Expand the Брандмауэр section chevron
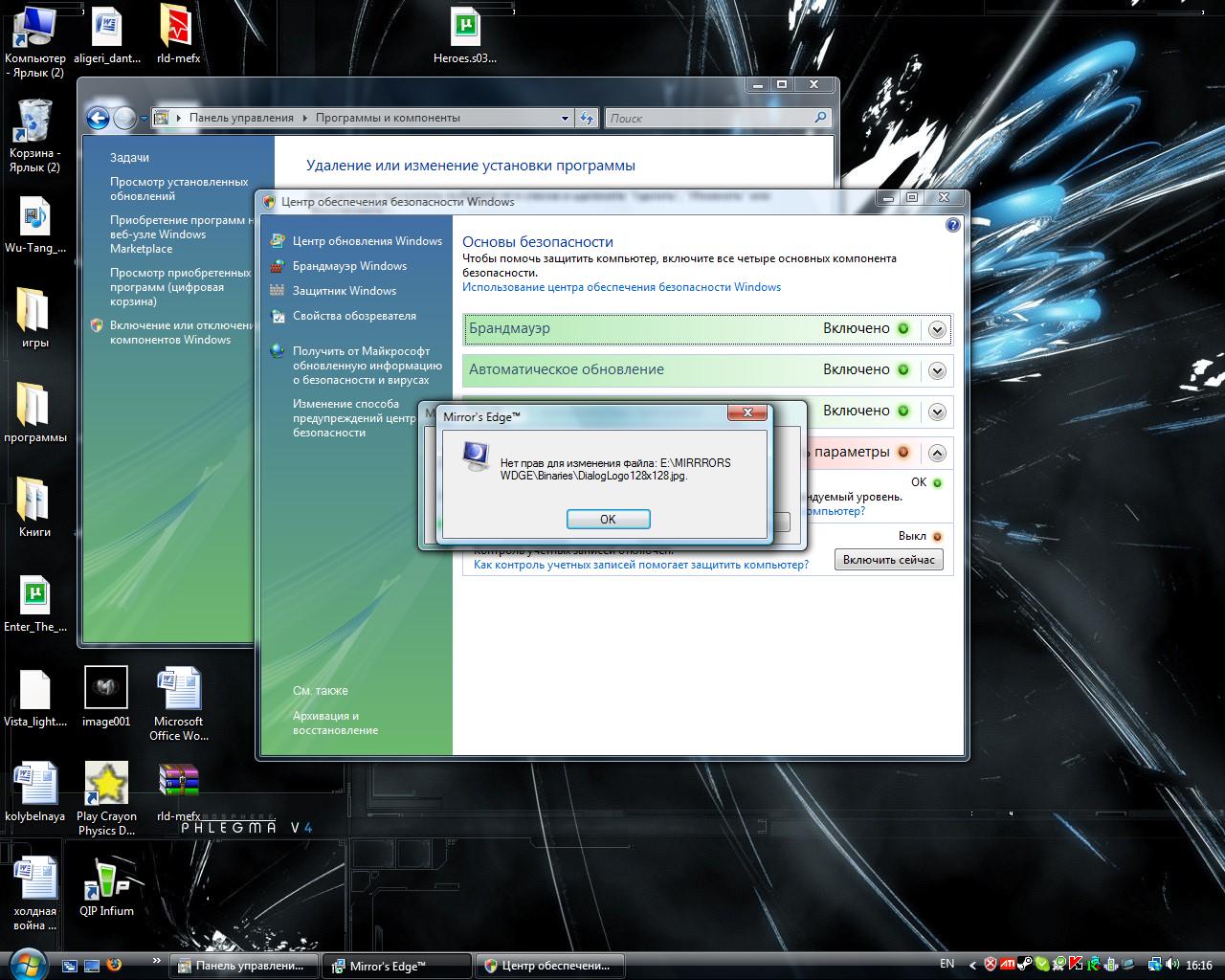The image size is (1225, 980). coord(937,329)
